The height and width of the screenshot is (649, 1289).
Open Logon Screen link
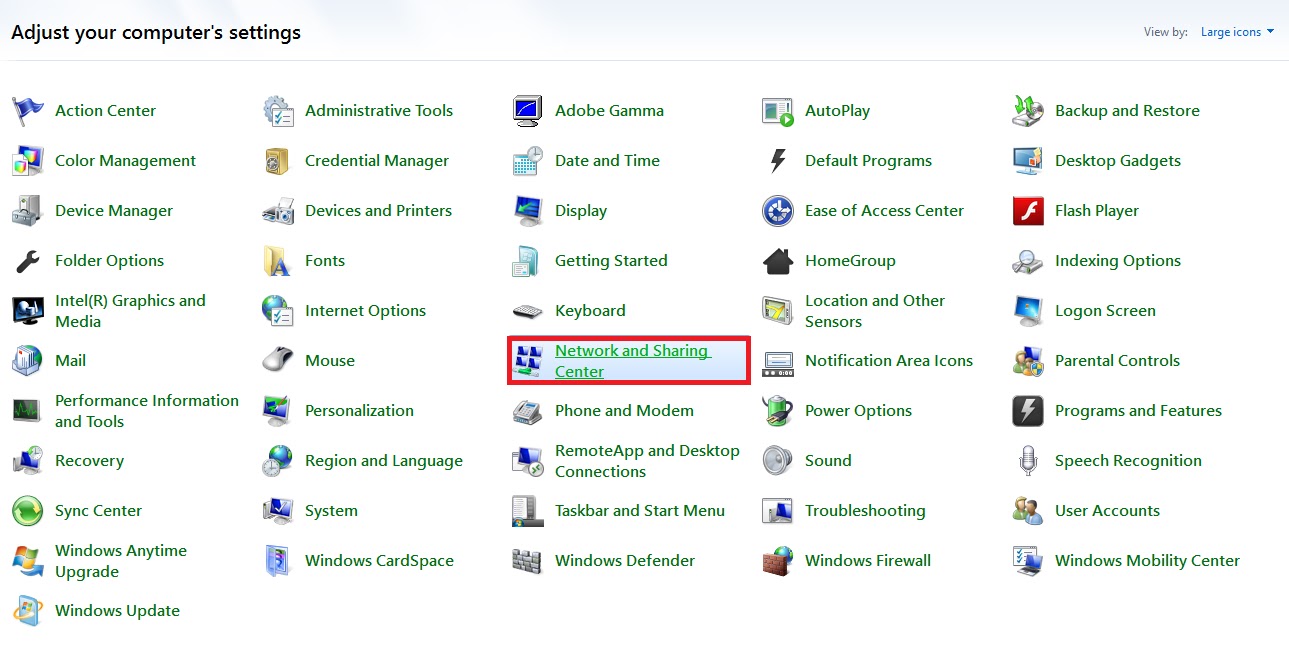pyautogui.click(x=1105, y=311)
